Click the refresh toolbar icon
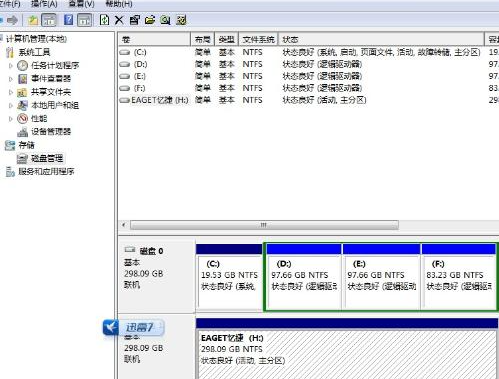This screenshot has width=499, height=379. pyautogui.click(x=104, y=20)
